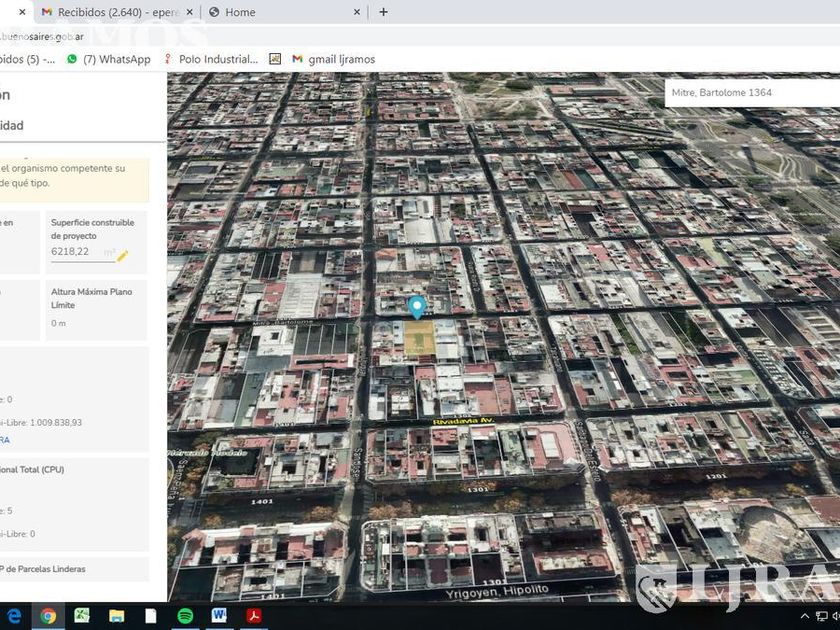The height and width of the screenshot is (630, 840).
Task: Open a new browser tab with plus button
Action: point(383,12)
